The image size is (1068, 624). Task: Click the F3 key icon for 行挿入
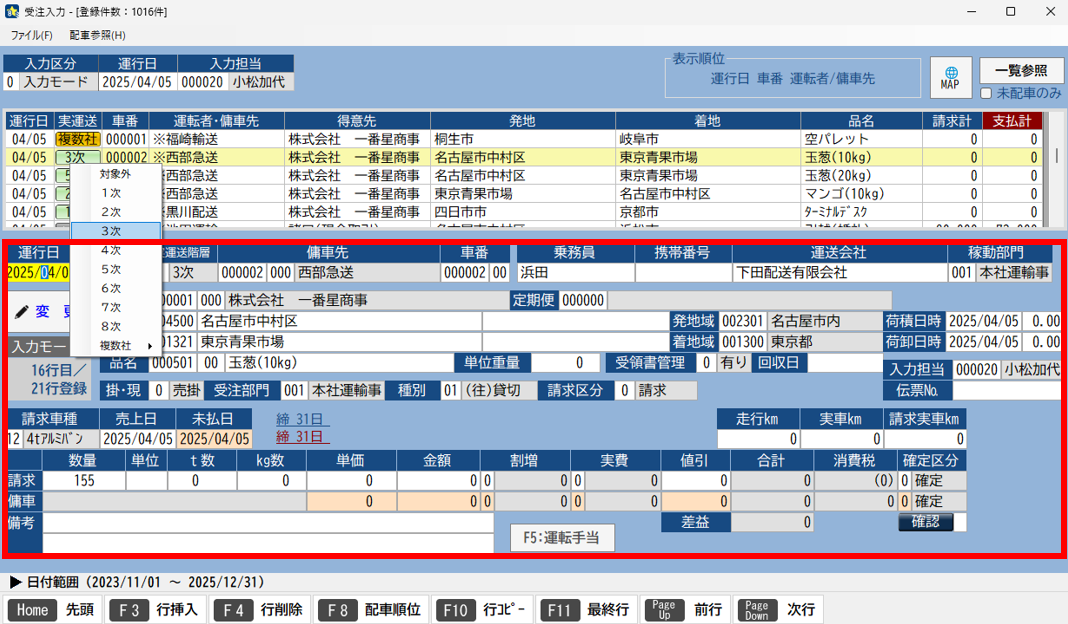(129, 608)
